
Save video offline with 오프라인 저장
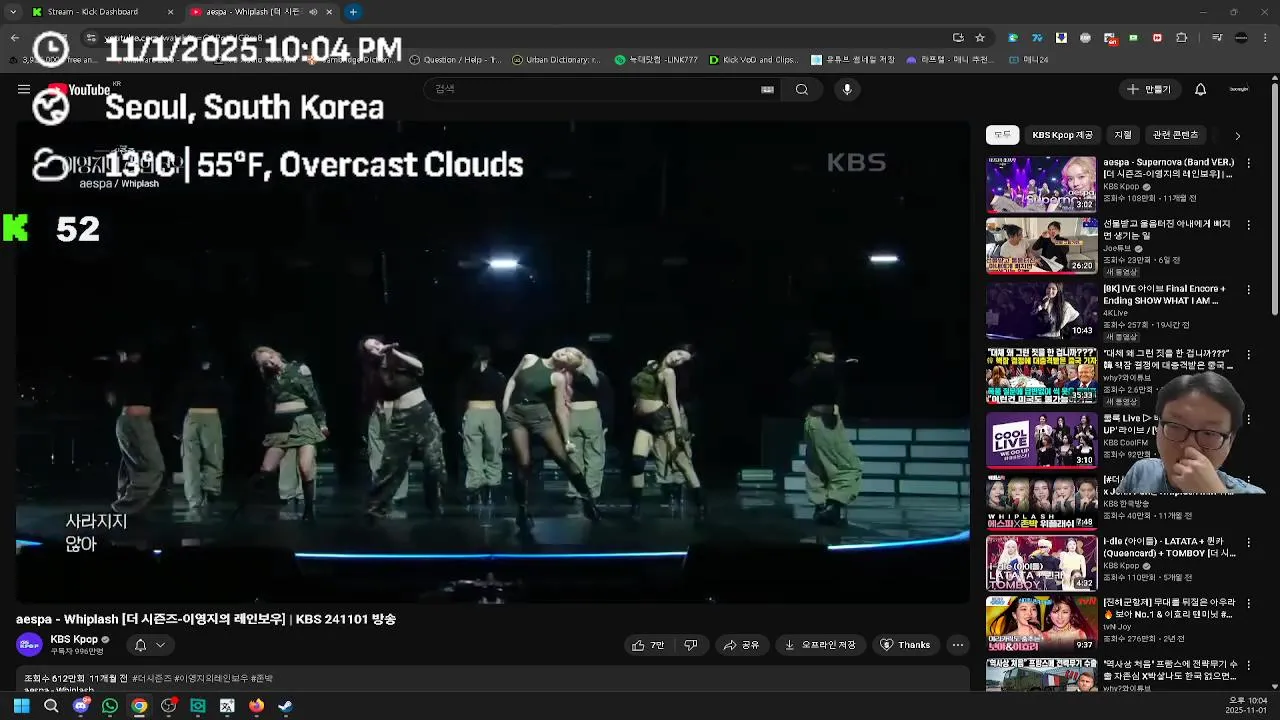pyautogui.click(x=820, y=645)
